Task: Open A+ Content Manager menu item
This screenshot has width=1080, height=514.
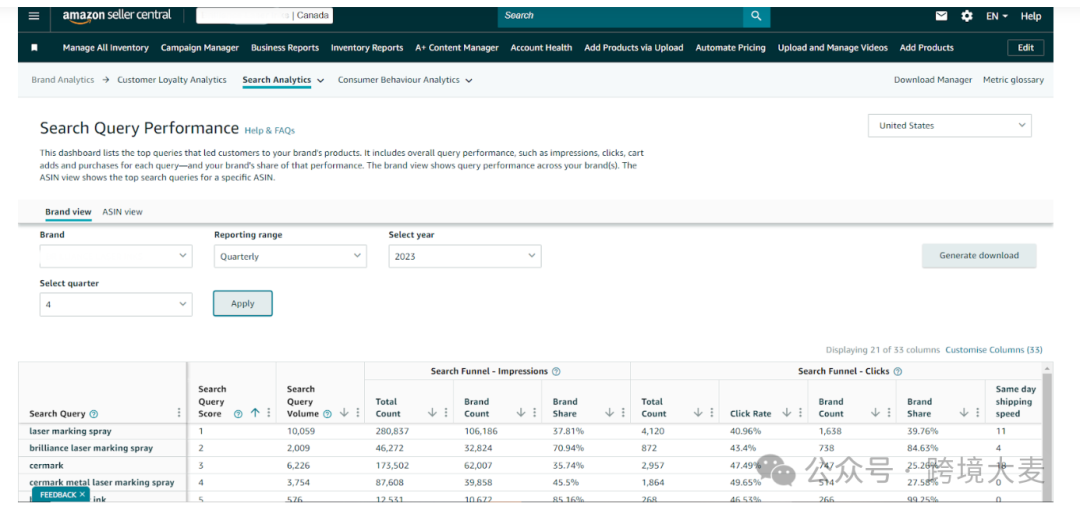Action: pos(457,48)
